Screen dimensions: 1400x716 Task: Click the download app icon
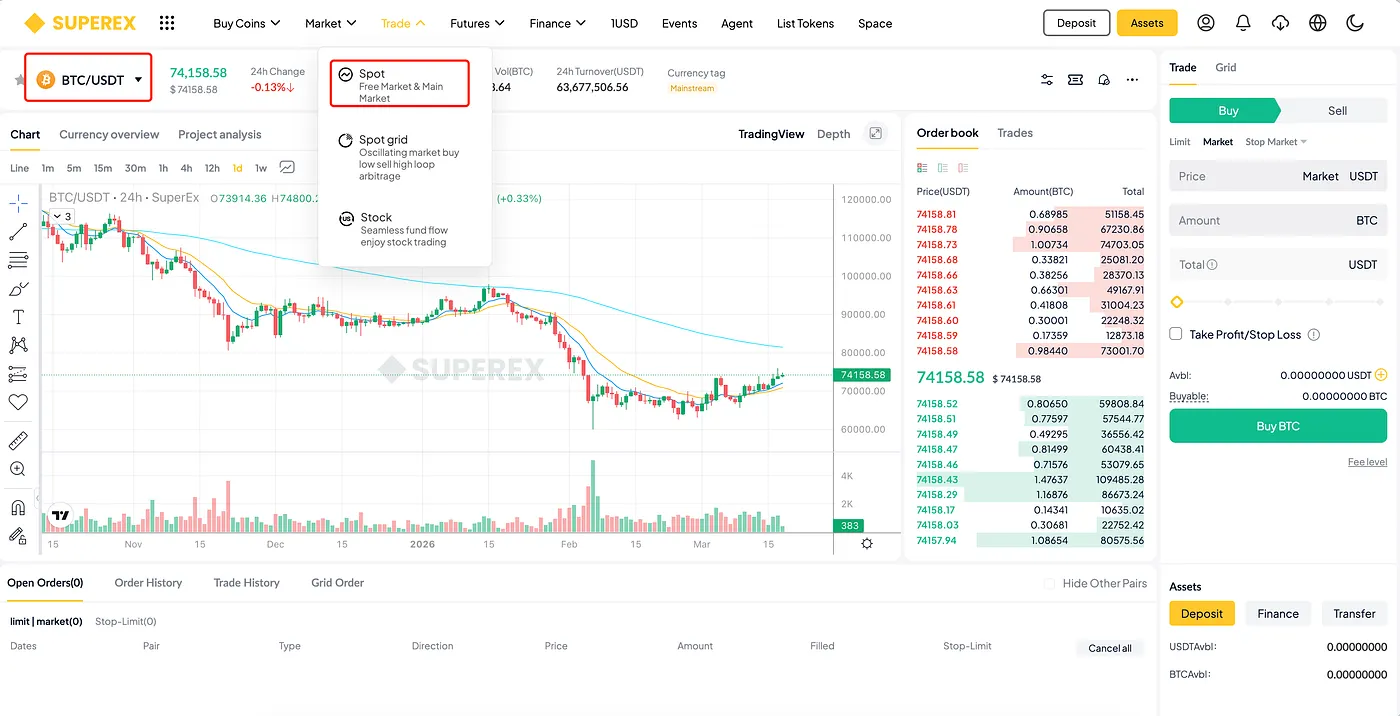[1280, 23]
